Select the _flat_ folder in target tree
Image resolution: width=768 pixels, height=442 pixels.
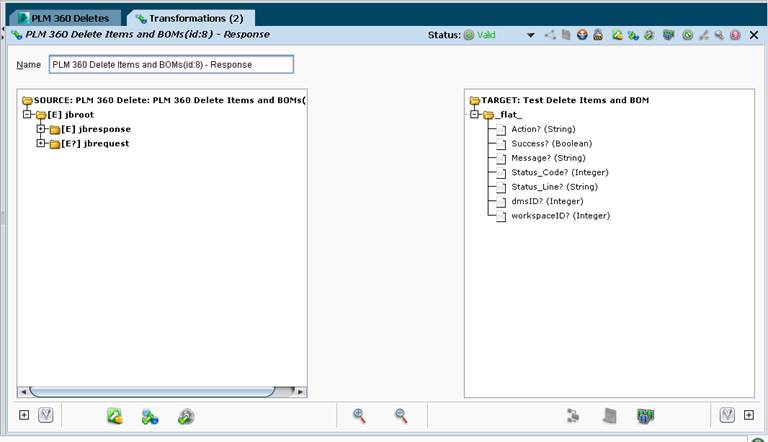click(x=503, y=115)
